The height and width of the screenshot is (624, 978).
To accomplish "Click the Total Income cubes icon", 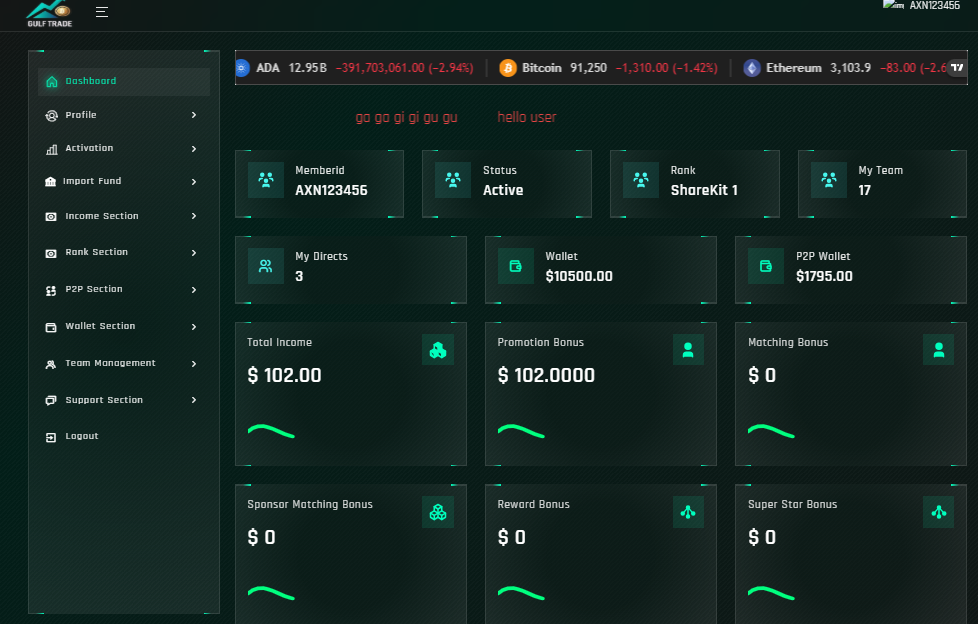I will pyautogui.click(x=437, y=350).
